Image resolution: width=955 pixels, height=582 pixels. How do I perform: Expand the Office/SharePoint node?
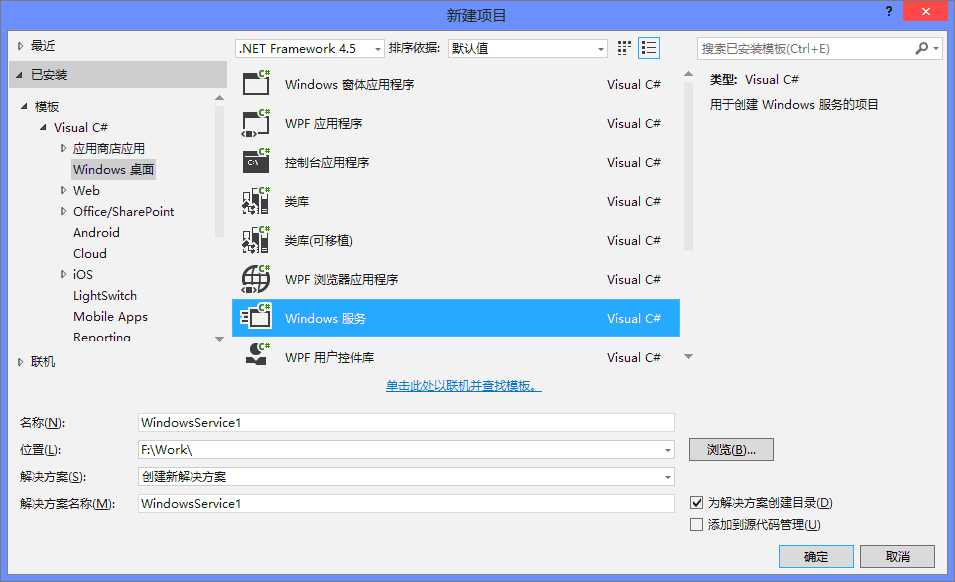click(63, 211)
